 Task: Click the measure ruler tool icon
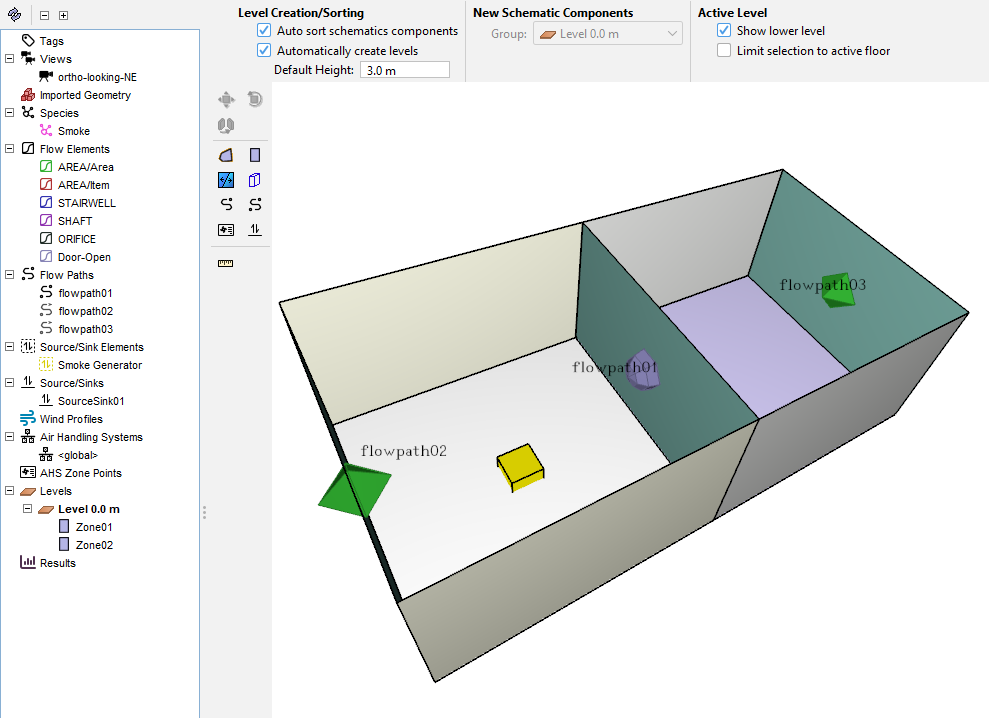pos(225,263)
